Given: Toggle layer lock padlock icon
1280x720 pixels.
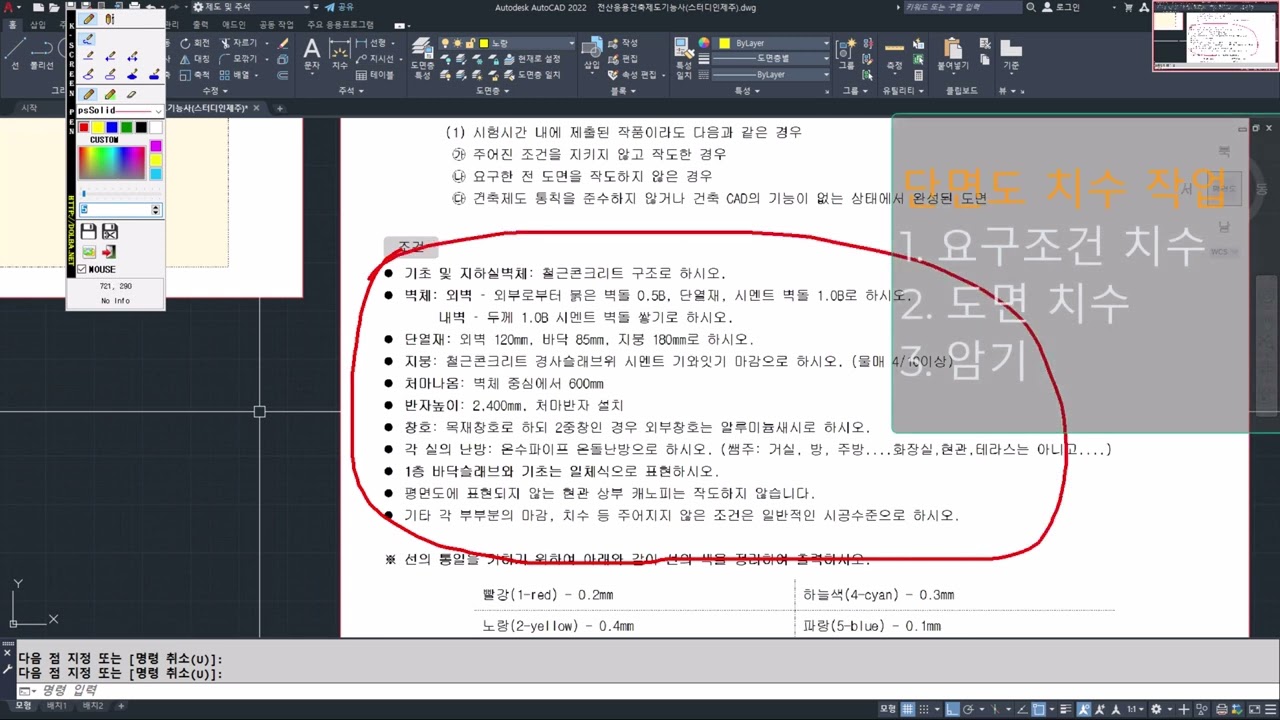Looking at the screenshot, I should coord(470,44).
